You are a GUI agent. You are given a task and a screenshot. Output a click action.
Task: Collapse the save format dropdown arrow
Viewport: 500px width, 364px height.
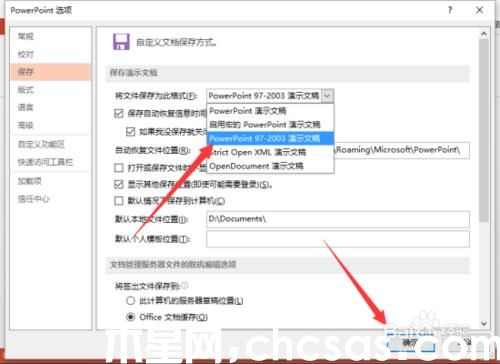tap(327, 96)
